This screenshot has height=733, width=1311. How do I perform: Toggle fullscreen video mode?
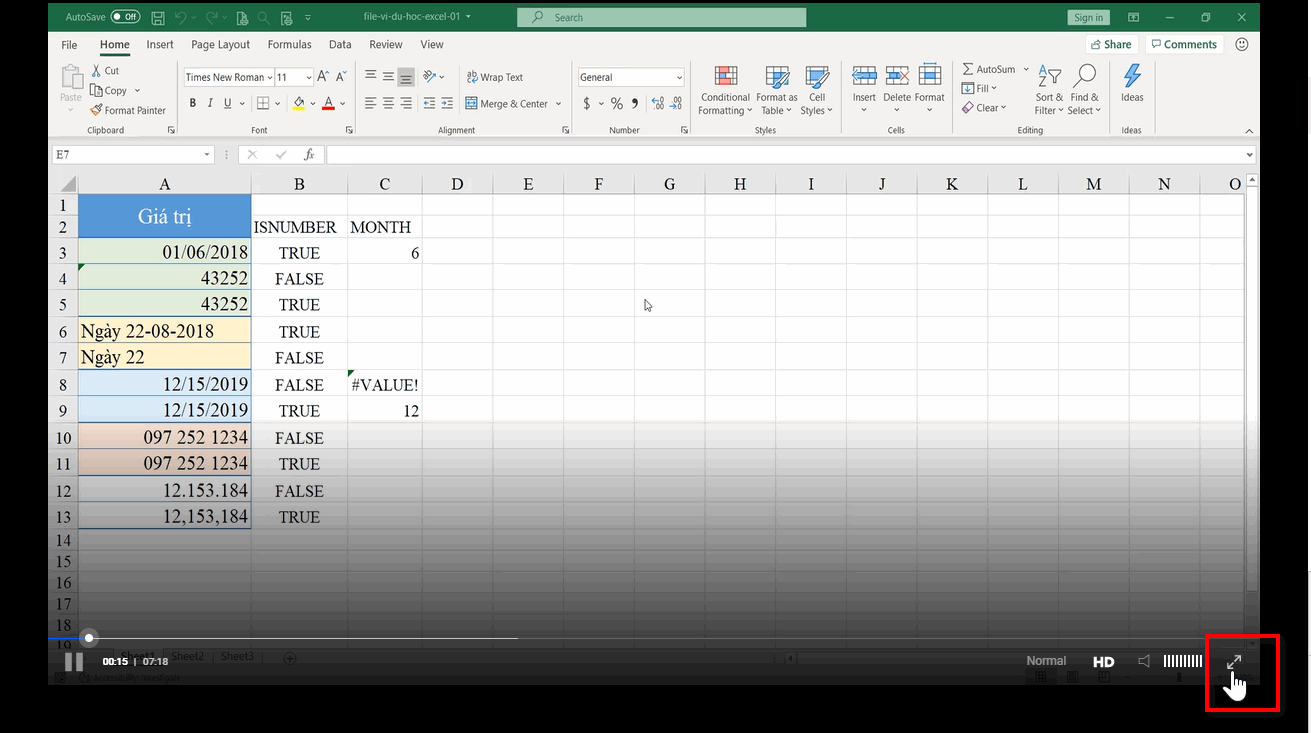click(1234, 661)
